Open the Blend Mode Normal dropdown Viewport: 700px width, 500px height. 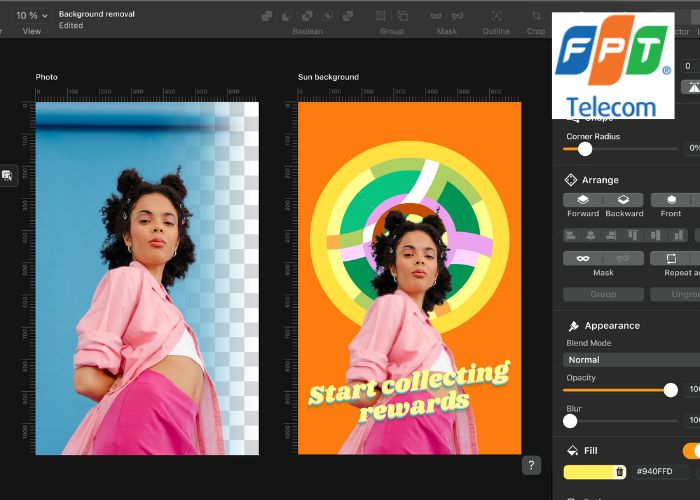(630, 359)
